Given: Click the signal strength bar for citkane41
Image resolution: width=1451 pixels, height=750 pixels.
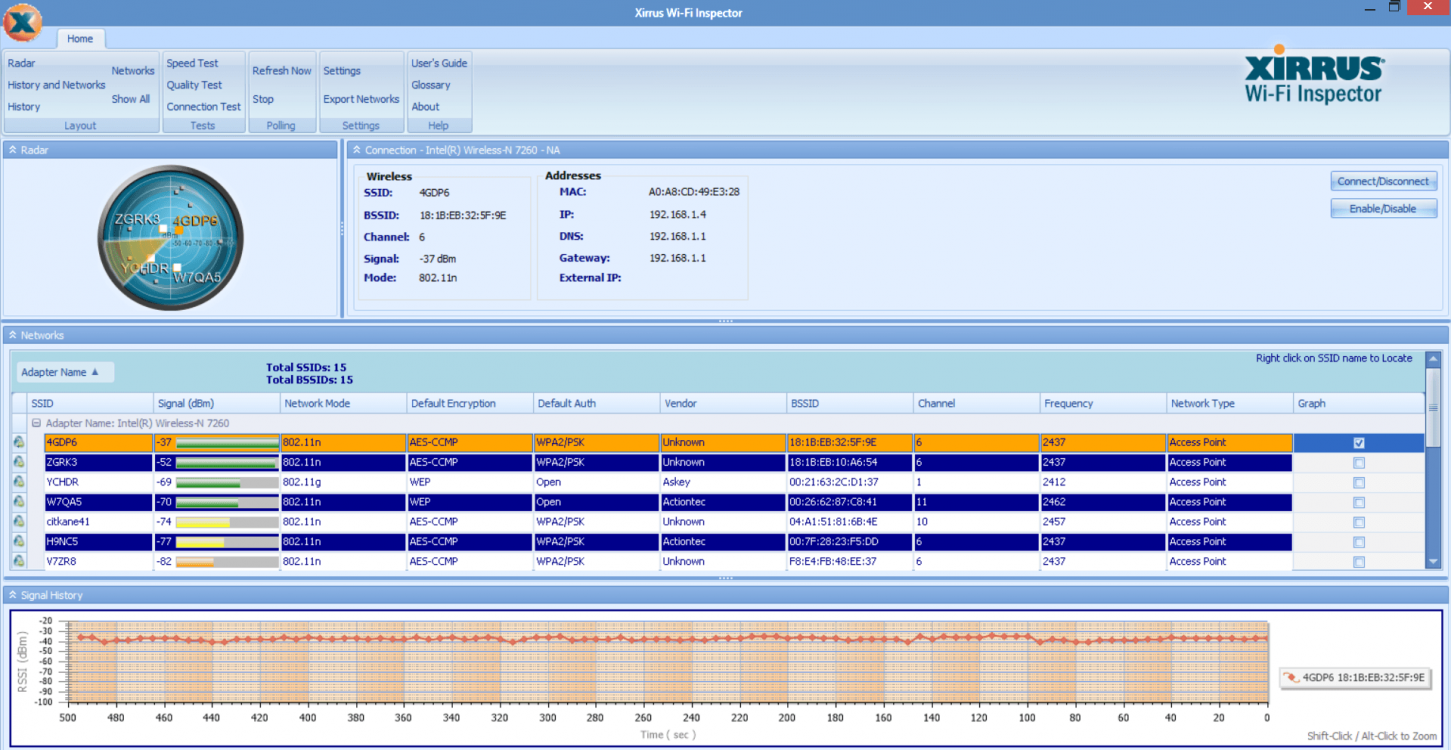Looking at the screenshot, I should pyautogui.click(x=227, y=522).
